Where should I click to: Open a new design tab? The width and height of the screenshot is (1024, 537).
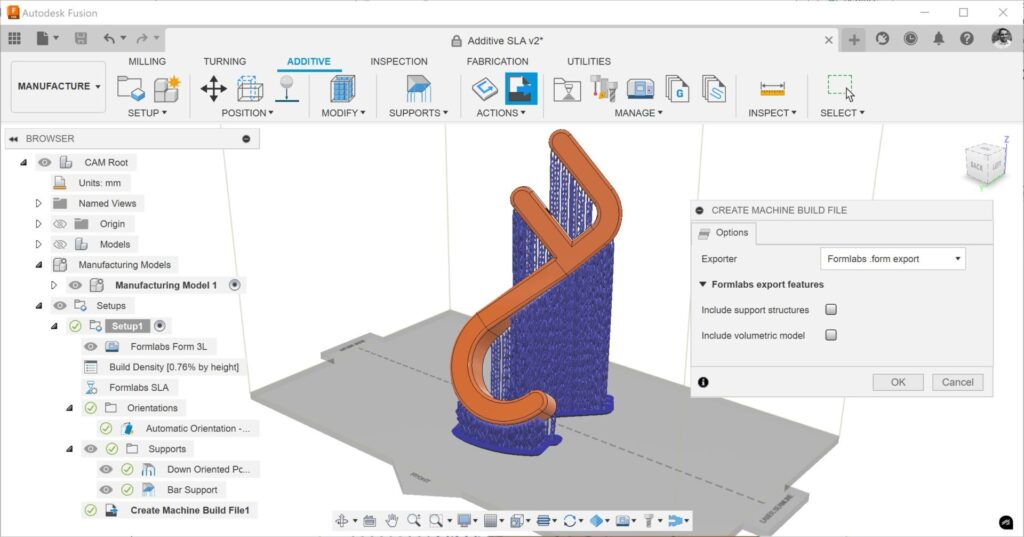(x=854, y=40)
